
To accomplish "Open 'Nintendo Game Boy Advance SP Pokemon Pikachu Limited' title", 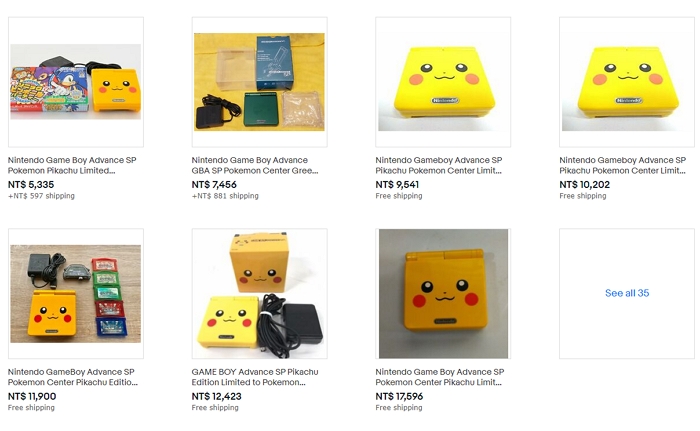I will click(x=72, y=165).
